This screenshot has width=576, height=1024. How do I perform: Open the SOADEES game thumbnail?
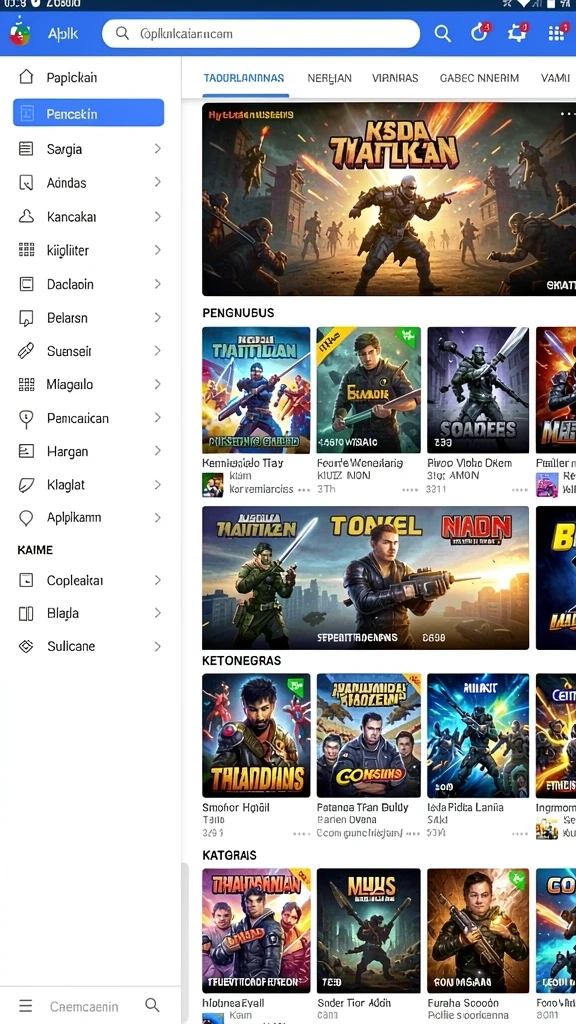click(478, 390)
